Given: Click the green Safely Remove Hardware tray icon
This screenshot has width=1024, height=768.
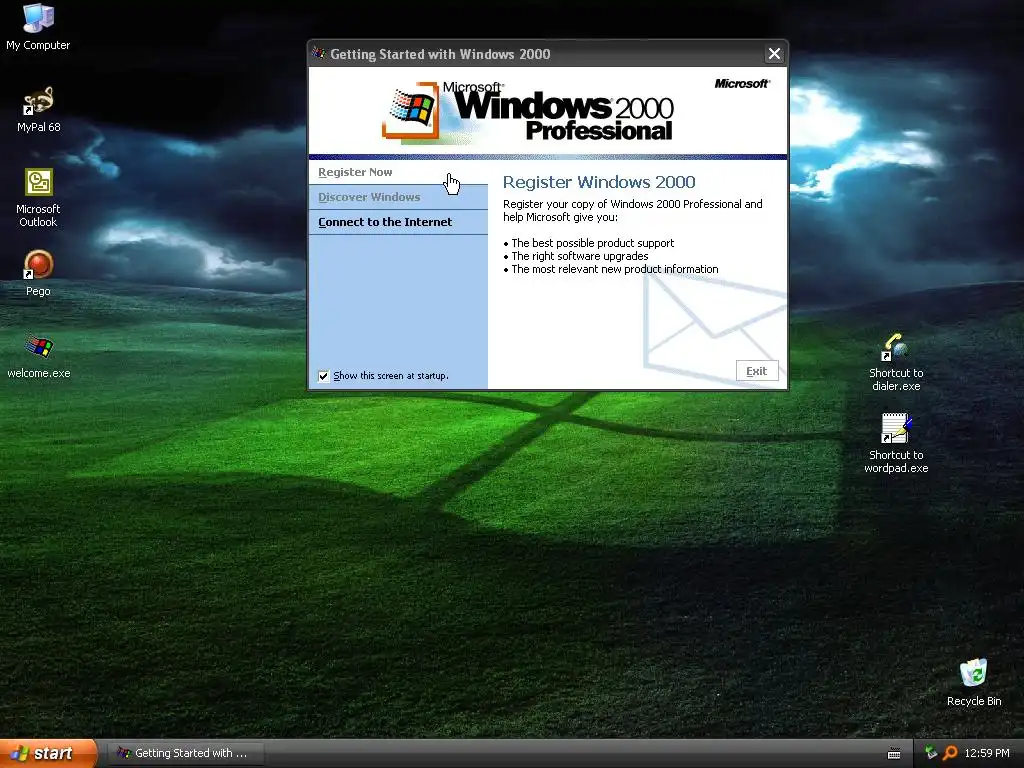Looking at the screenshot, I should tap(931, 753).
